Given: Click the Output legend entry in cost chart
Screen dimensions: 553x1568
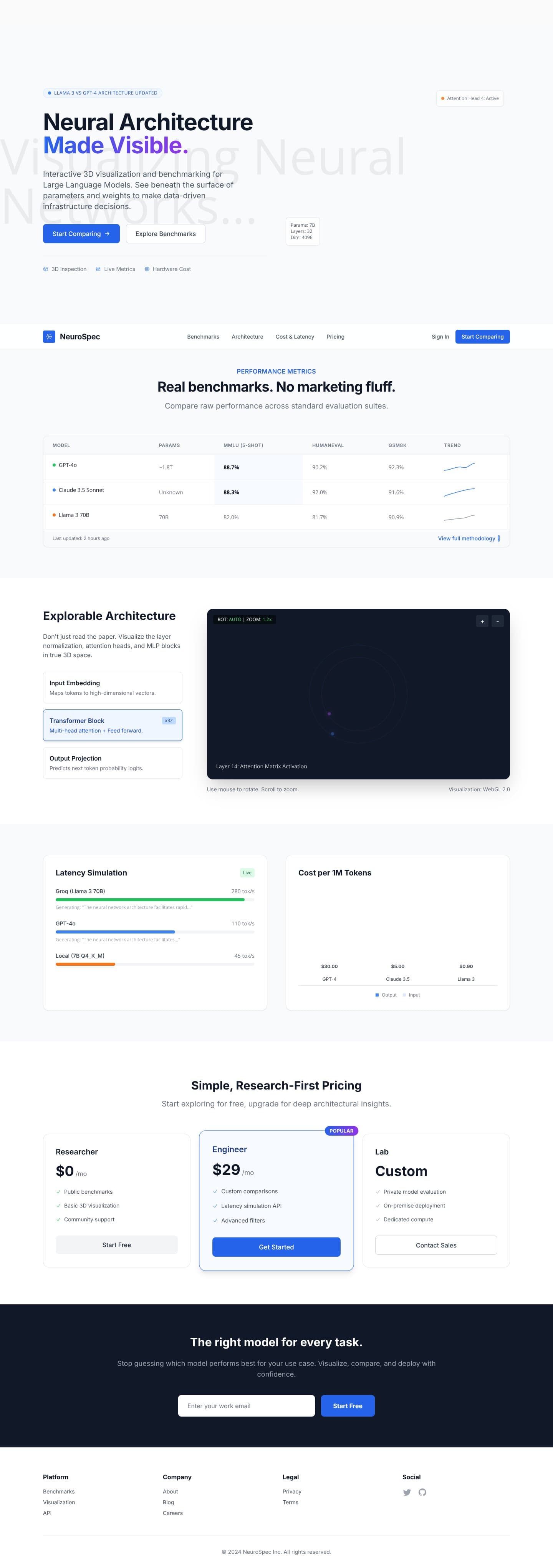Looking at the screenshot, I should [386, 995].
